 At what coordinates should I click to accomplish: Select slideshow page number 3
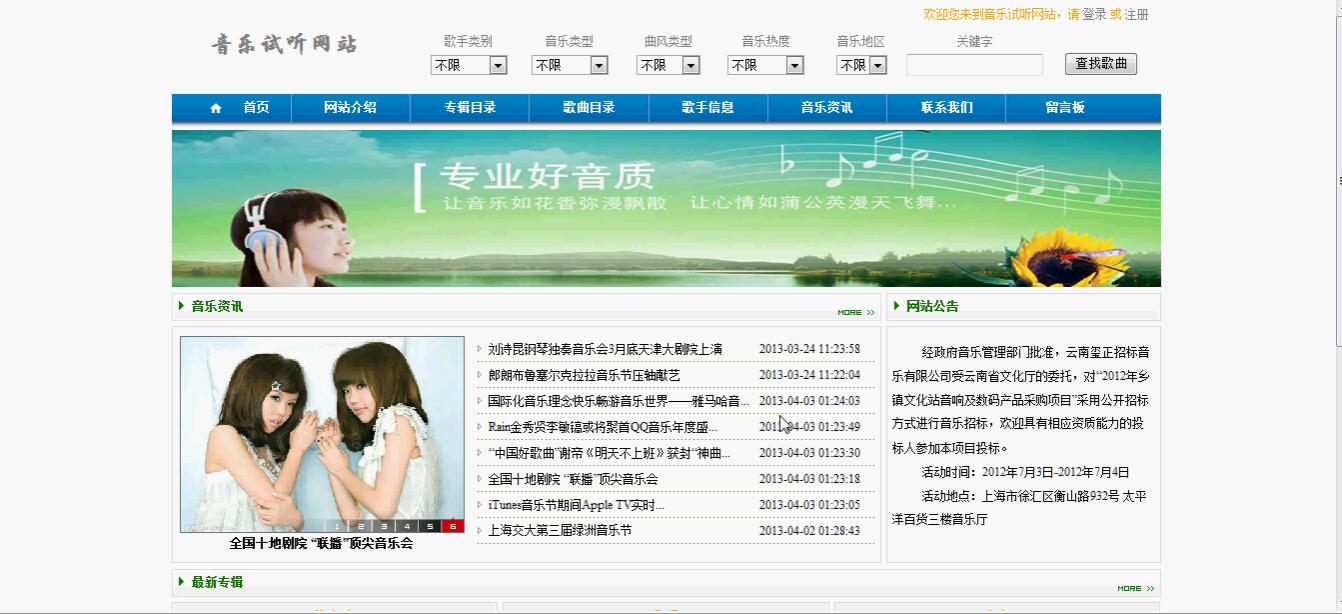pos(383,526)
